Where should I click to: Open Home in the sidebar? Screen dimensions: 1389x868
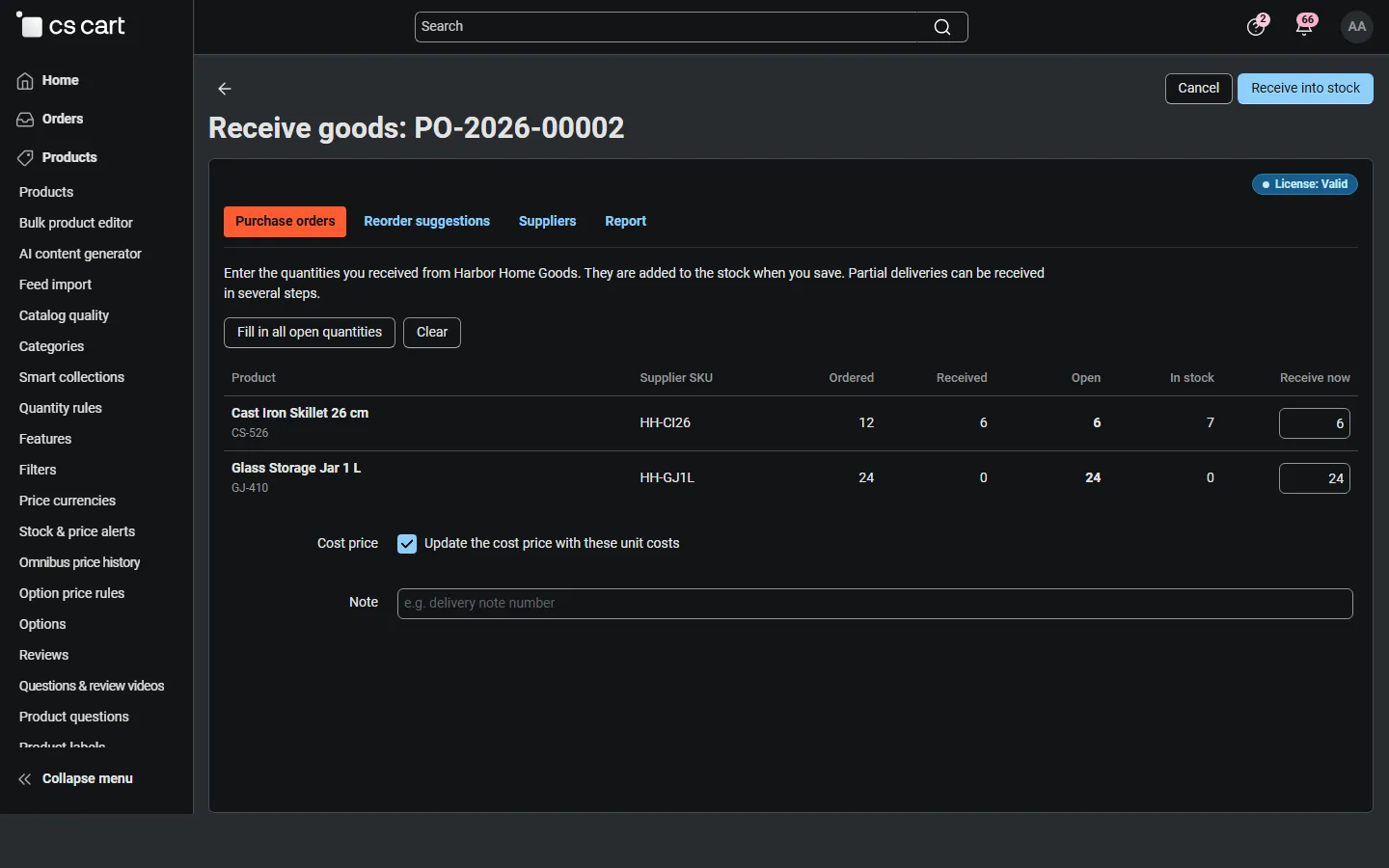48,80
